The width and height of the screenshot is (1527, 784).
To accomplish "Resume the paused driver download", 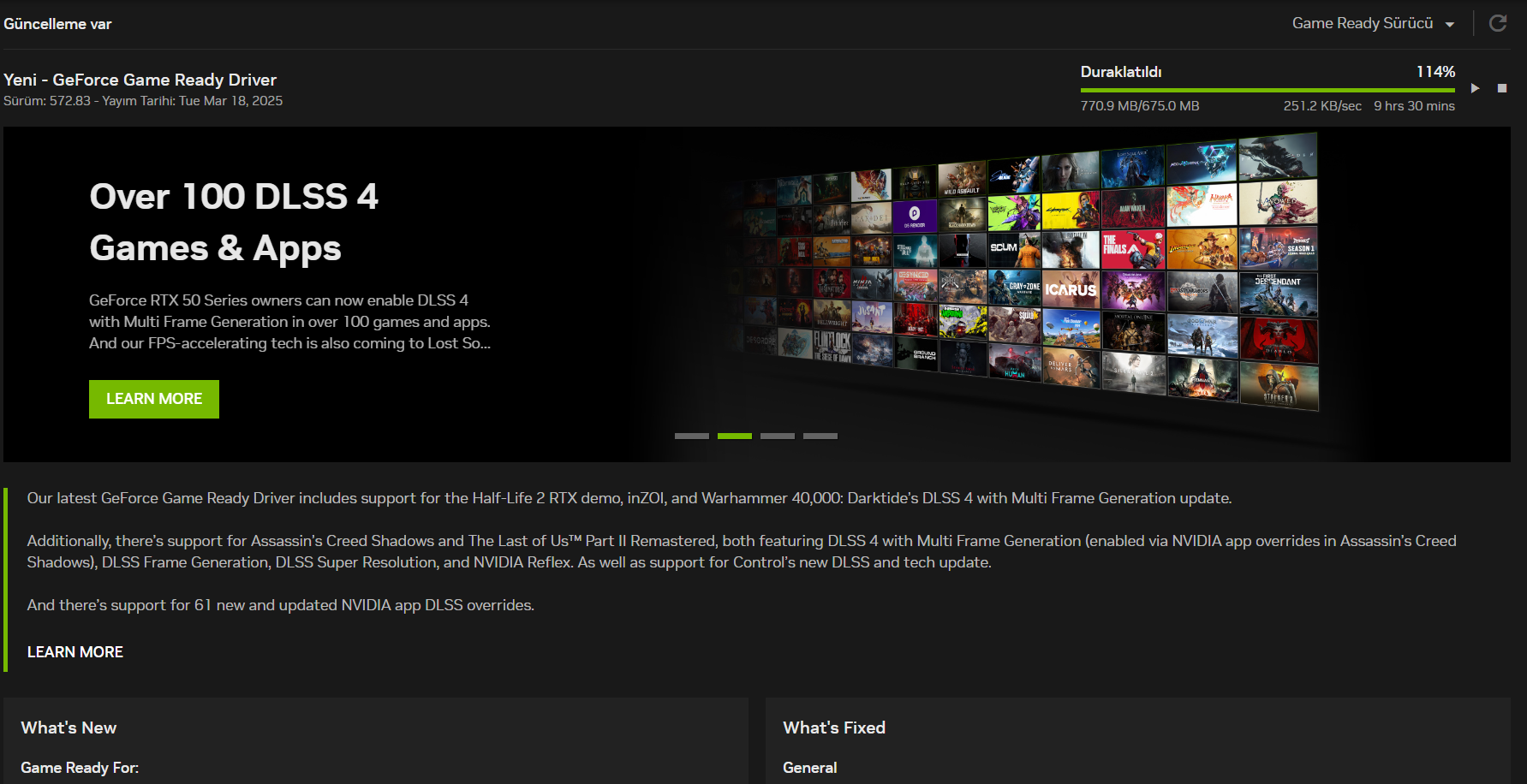I will (1475, 88).
